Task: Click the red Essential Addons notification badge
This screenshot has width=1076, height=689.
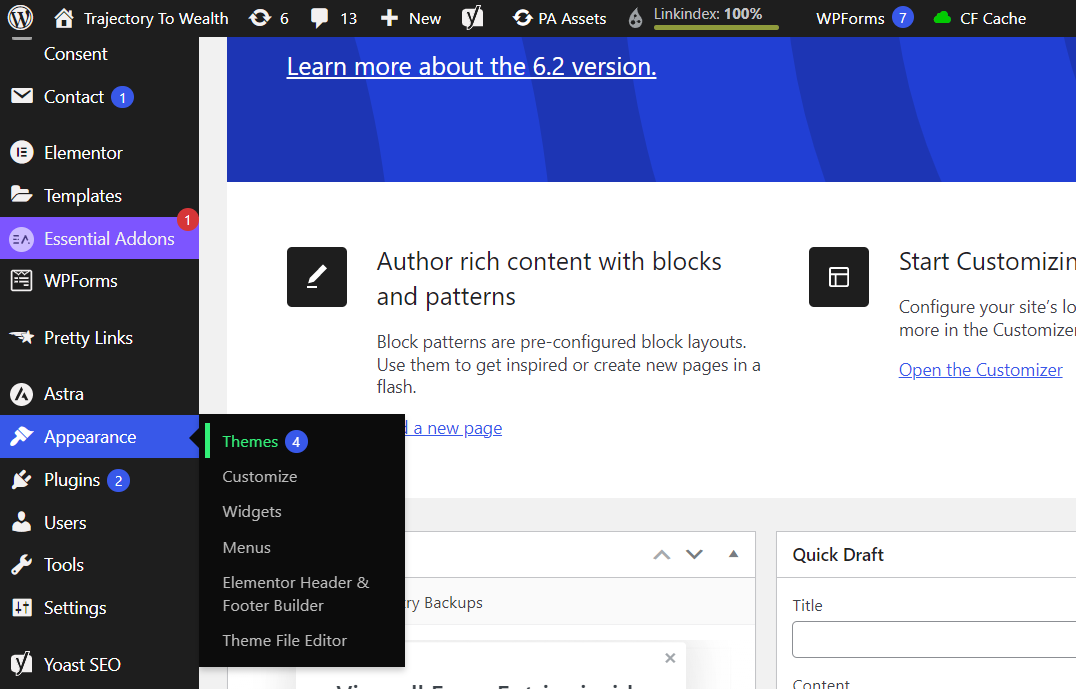Action: (187, 220)
